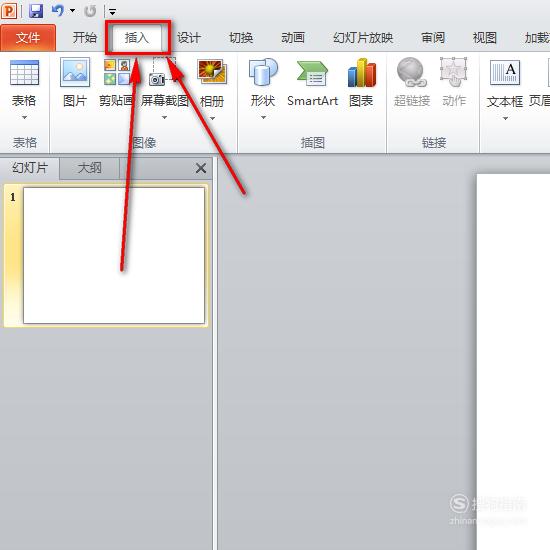Click the 文本框 (Text Box) icon

[x=505, y=73]
